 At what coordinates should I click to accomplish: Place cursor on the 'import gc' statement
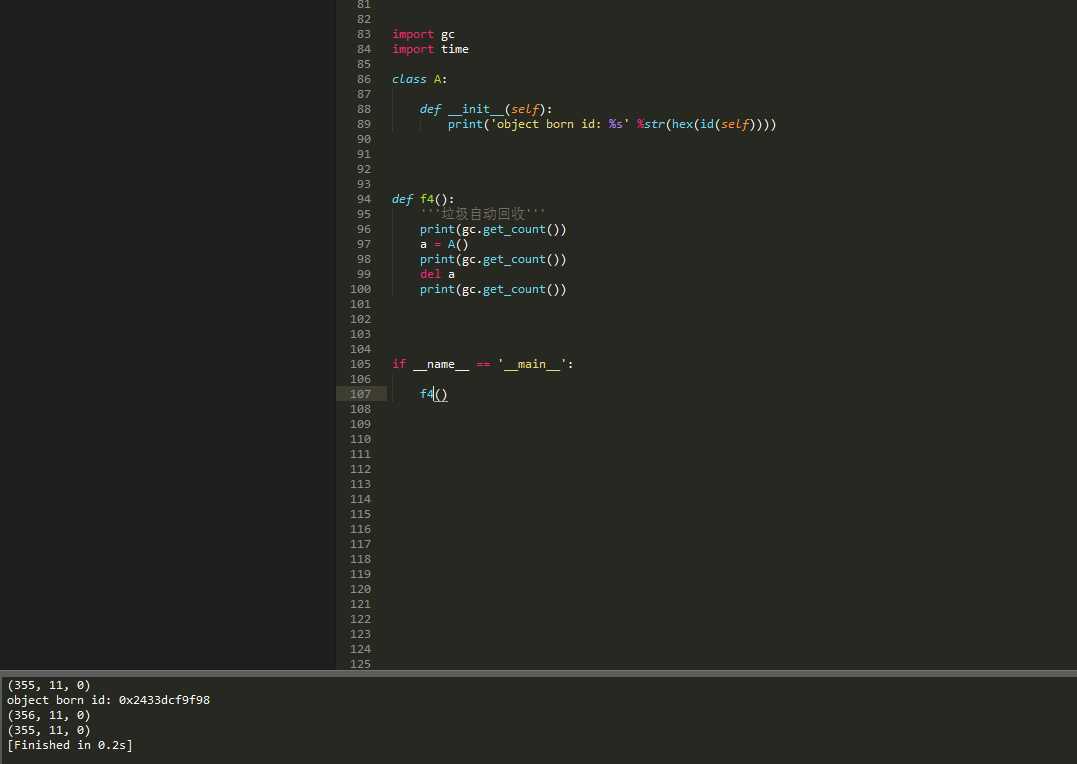pos(423,34)
